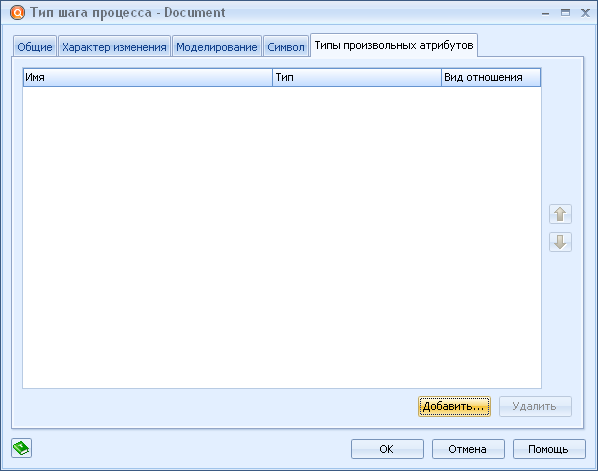
Task: Click the Добавить... button
Action: pos(454,407)
